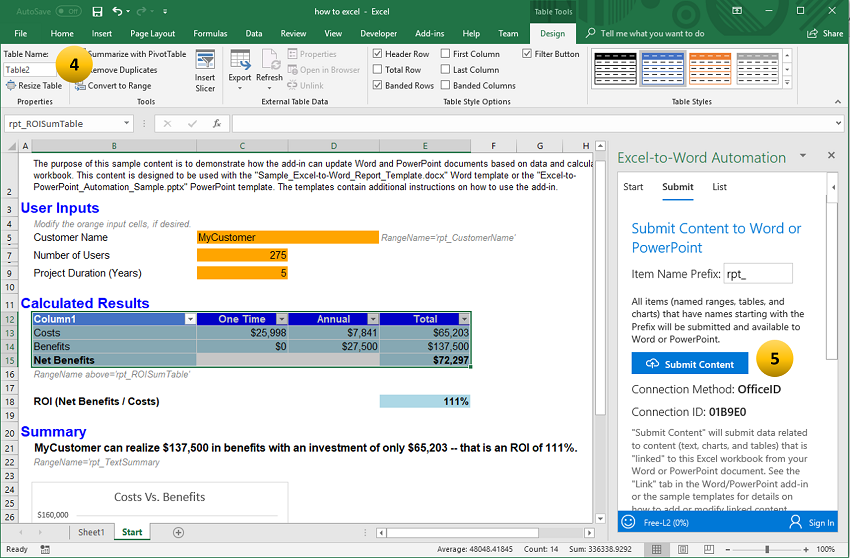Viewport: 850px width, 558px height.
Task: Open the One Time filter dropdown
Action: point(281,319)
